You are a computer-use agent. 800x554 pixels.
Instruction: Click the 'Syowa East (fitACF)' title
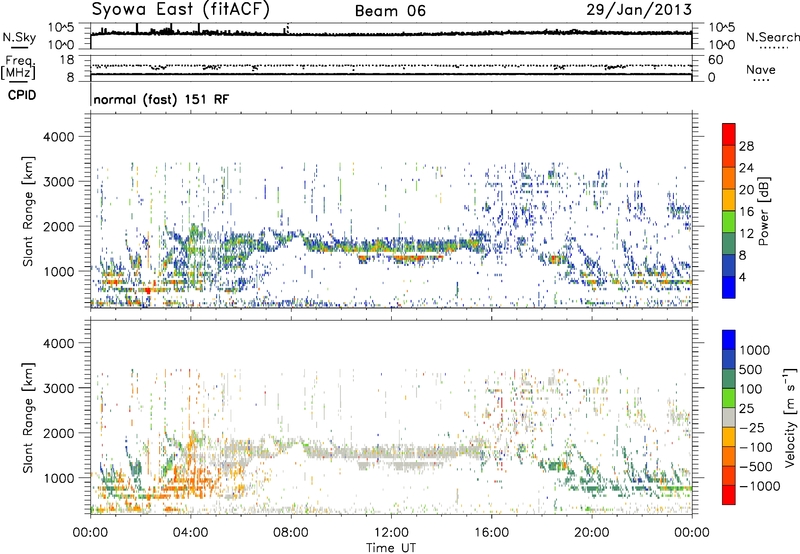180,9
